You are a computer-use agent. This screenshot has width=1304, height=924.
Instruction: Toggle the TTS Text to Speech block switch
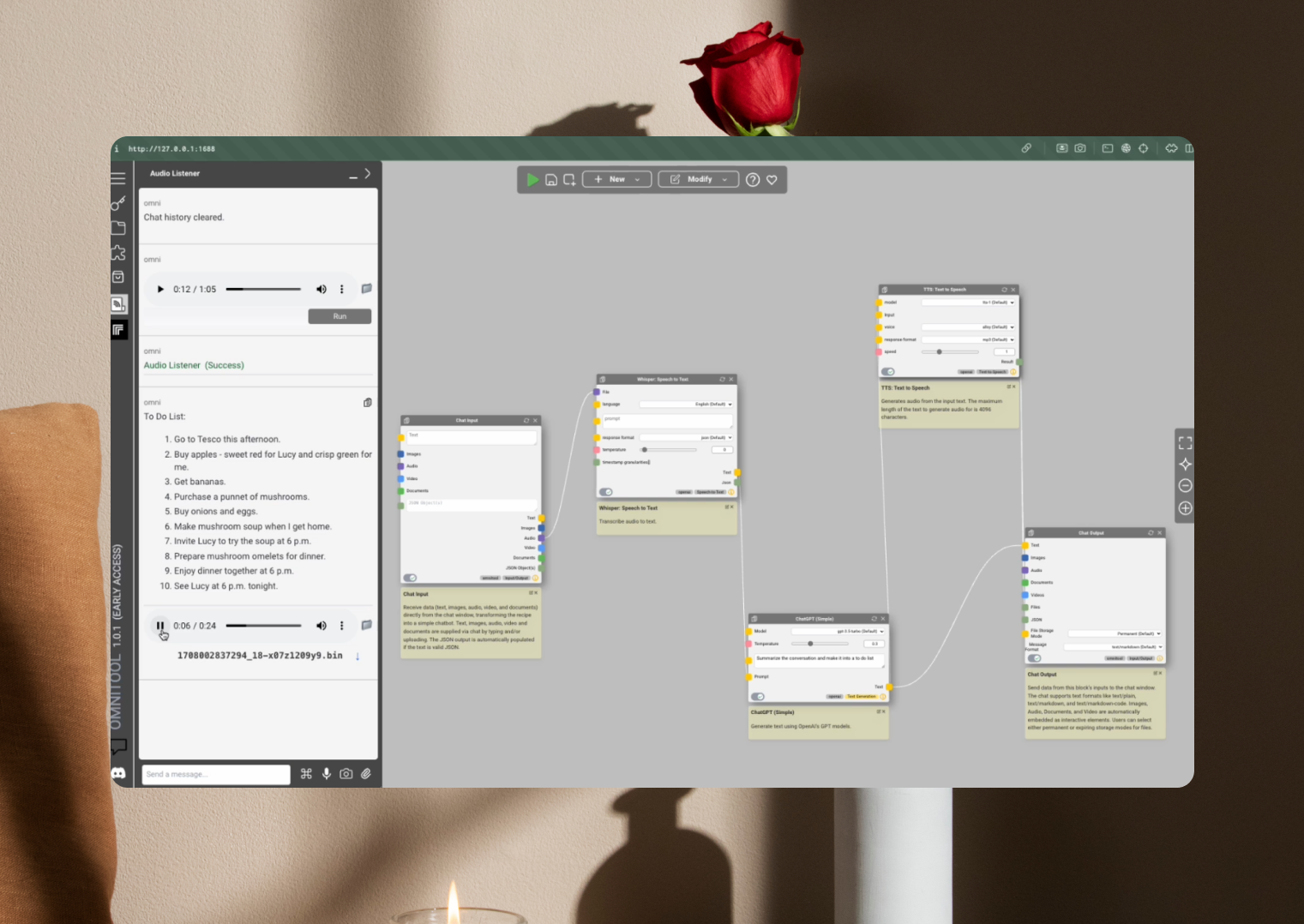pyautogui.click(x=888, y=372)
